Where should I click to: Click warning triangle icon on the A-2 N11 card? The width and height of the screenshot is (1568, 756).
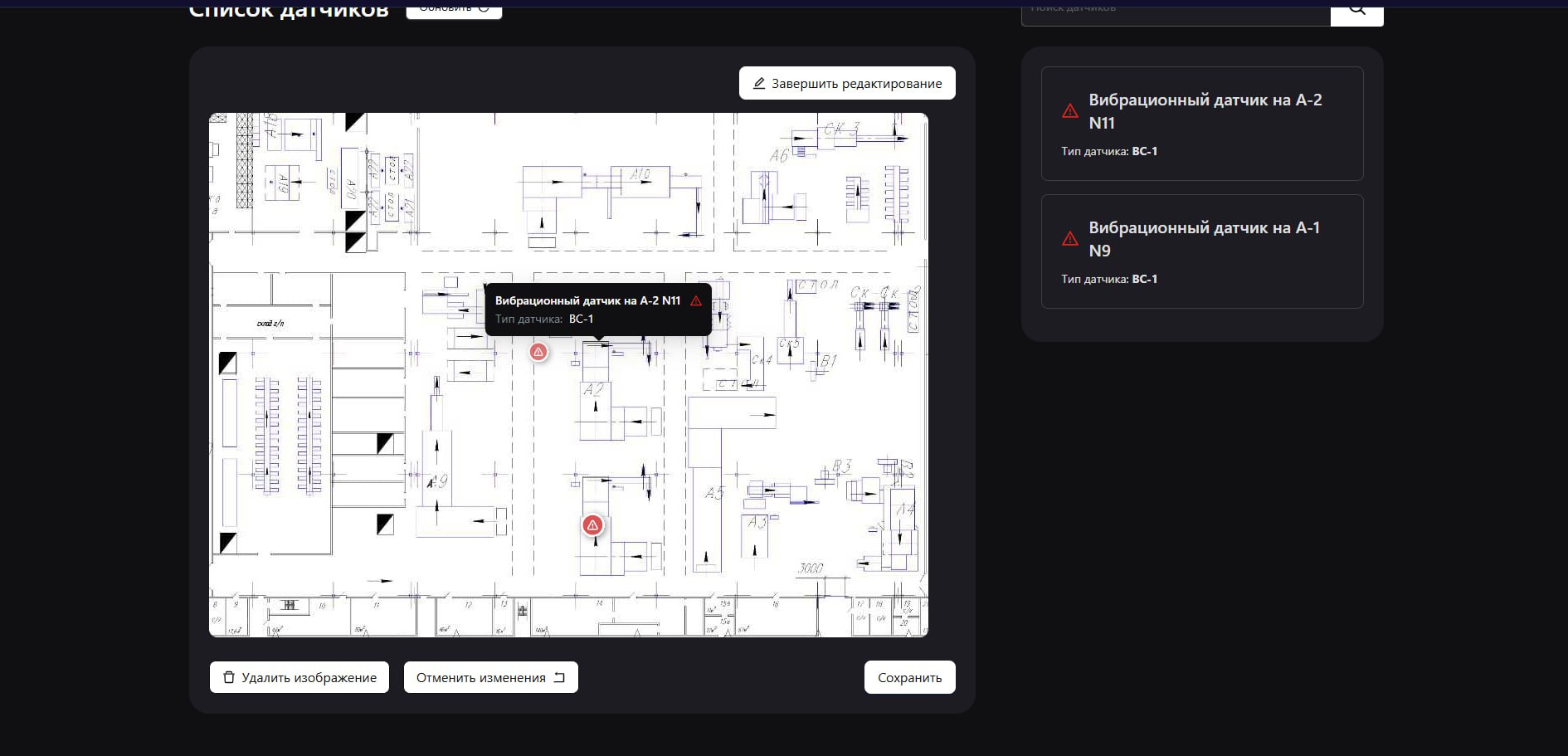[x=1070, y=111]
